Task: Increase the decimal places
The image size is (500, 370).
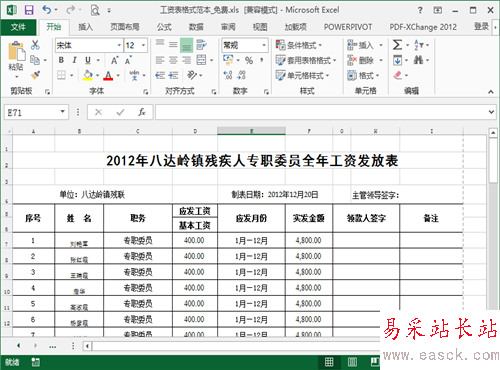Action: (228, 75)
